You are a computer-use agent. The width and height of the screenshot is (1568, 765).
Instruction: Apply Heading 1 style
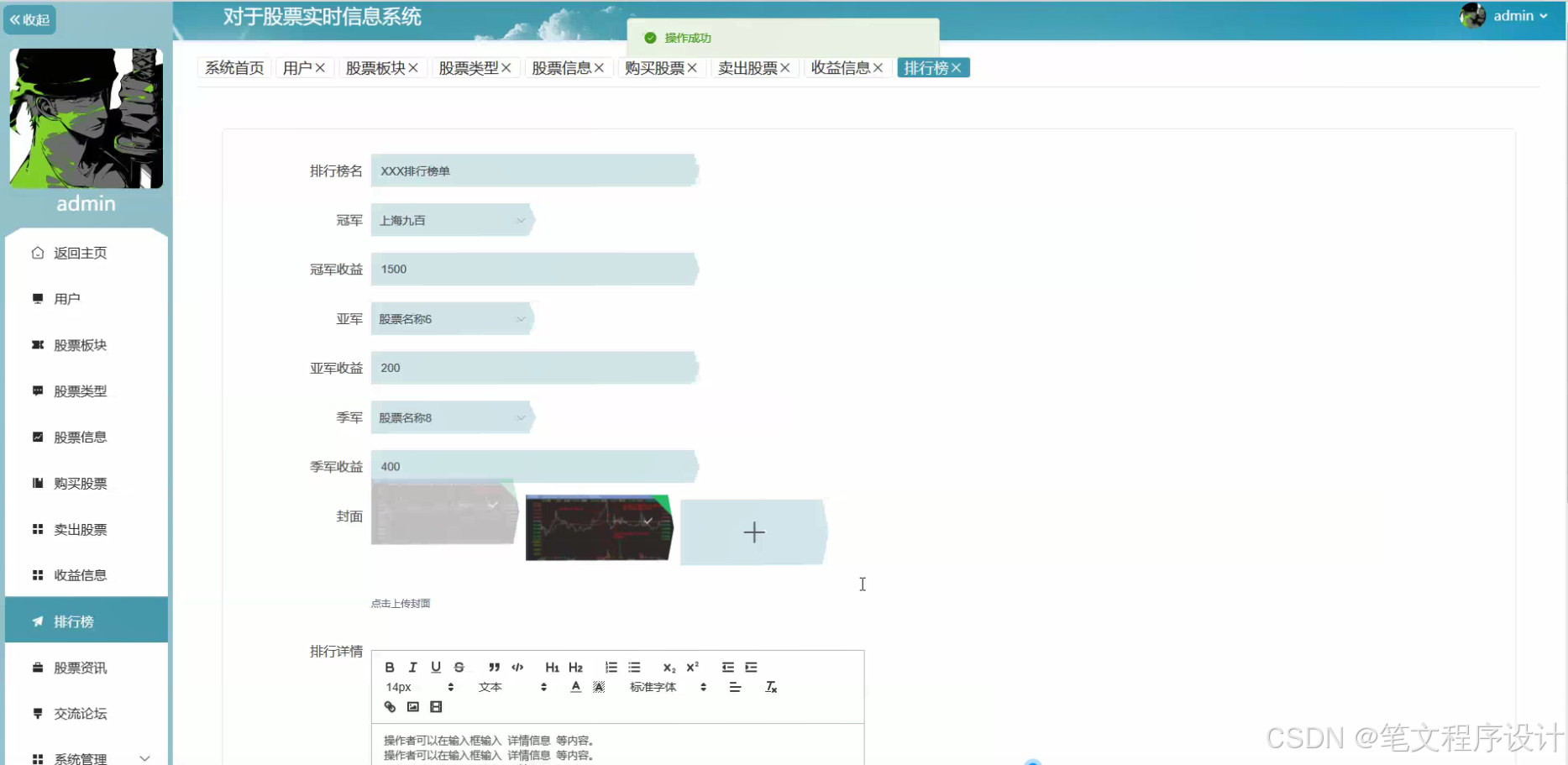pos(552,668)
